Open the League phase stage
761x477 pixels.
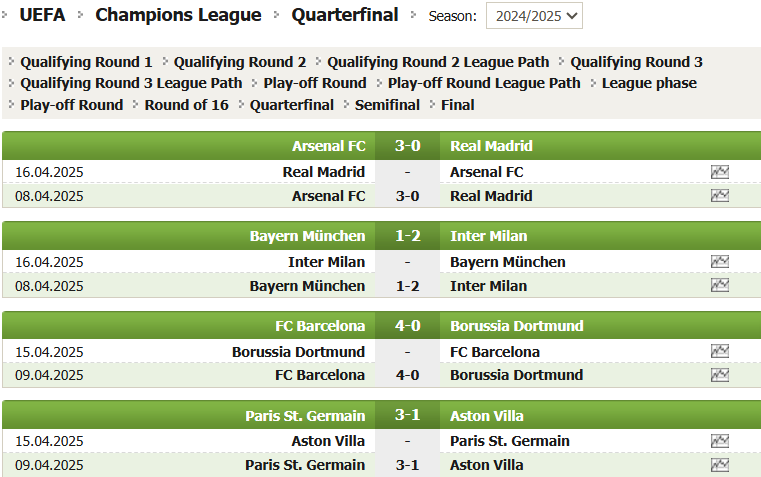tap(649, 83)
